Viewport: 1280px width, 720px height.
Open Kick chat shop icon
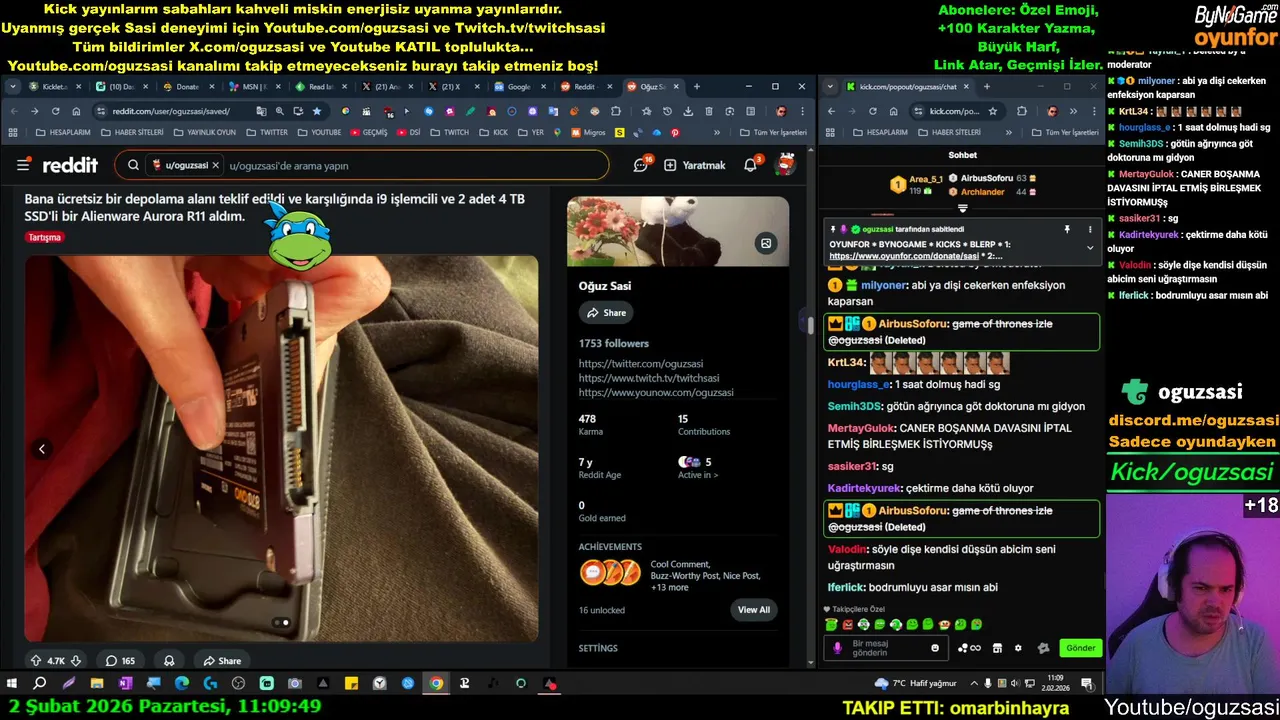[x=997, y=648]
